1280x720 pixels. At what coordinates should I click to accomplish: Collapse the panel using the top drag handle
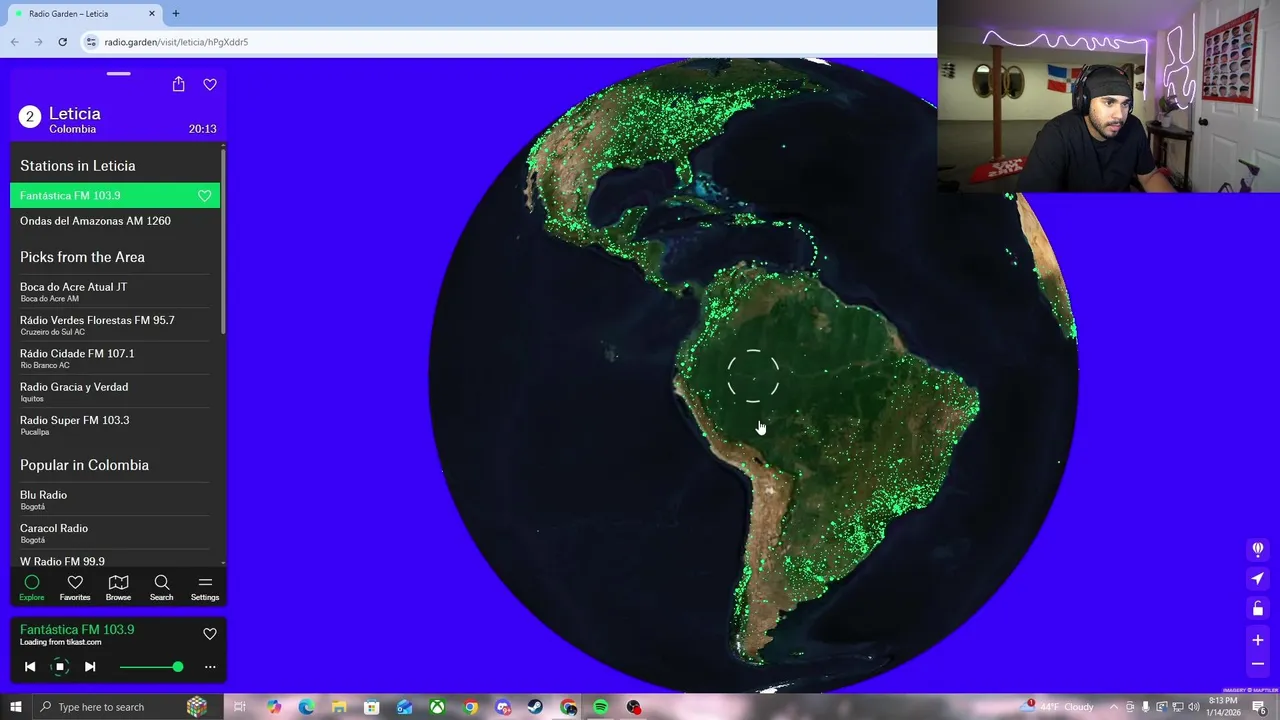[119, 73]
